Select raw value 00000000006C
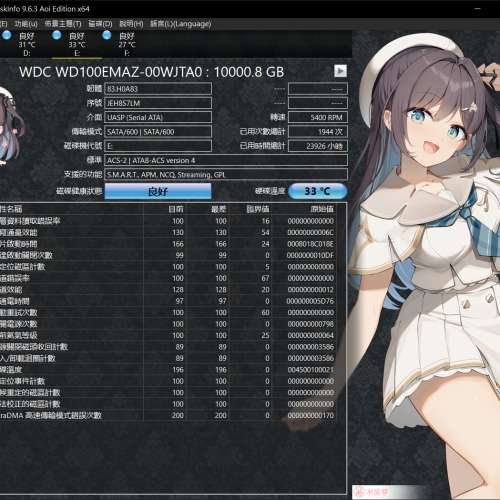Screen dimensions: 500x500 311,232
